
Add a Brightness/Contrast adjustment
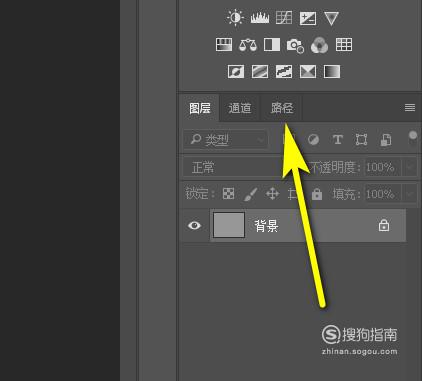[x=235, y=18]
